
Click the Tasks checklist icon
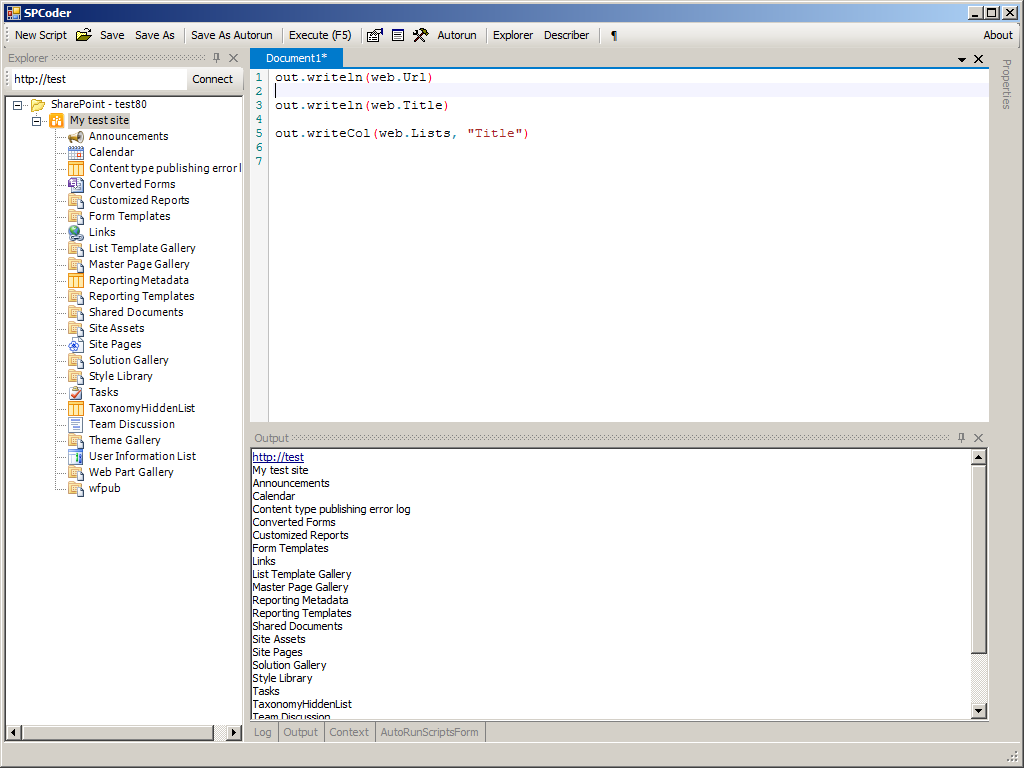coord(76,392)
